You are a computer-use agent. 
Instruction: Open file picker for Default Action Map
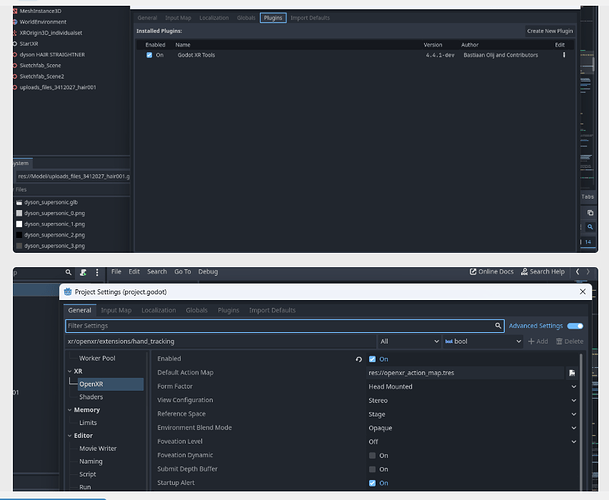tap(572, 372)
